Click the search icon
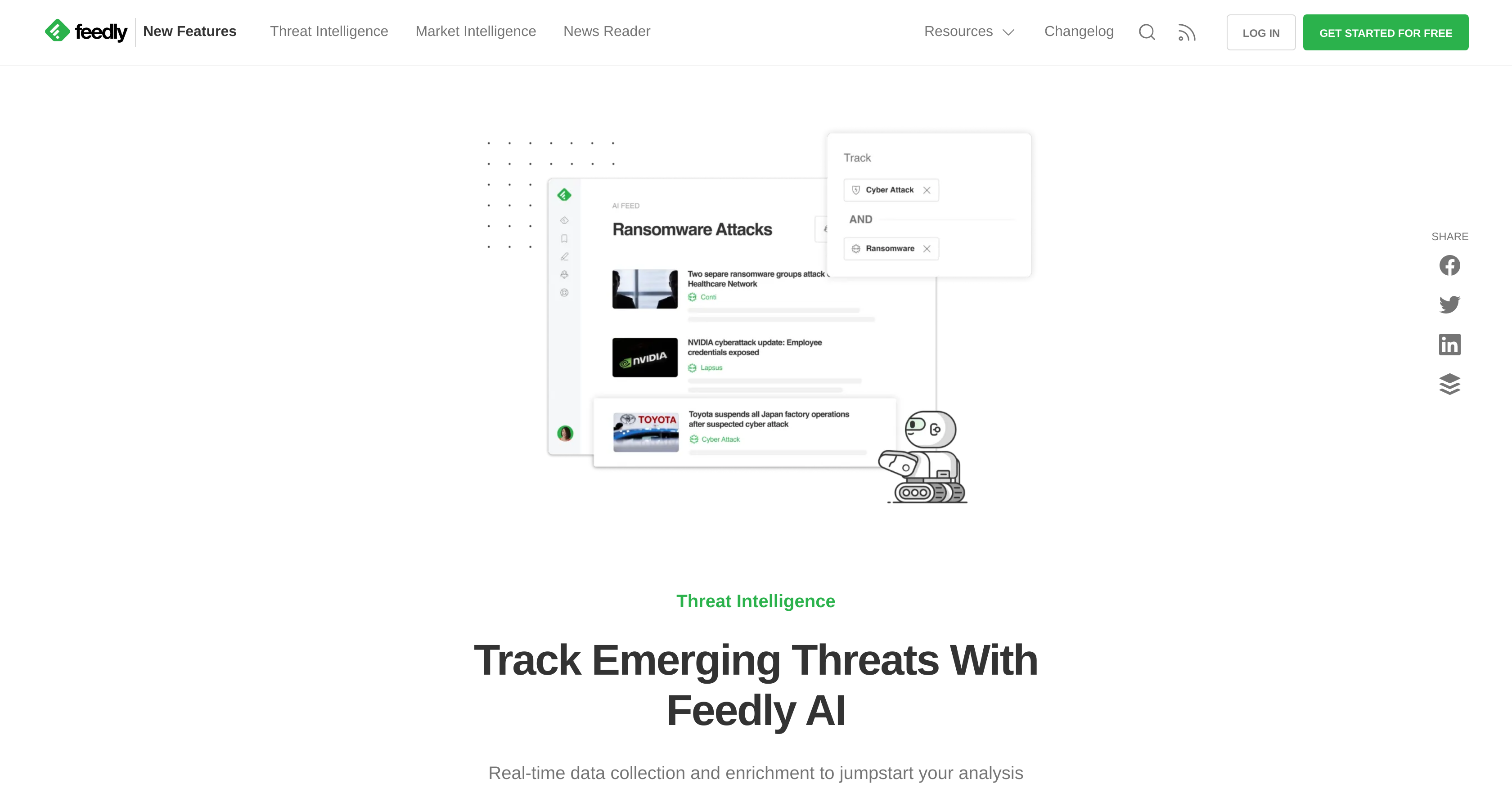 [x=1147, y=32]
